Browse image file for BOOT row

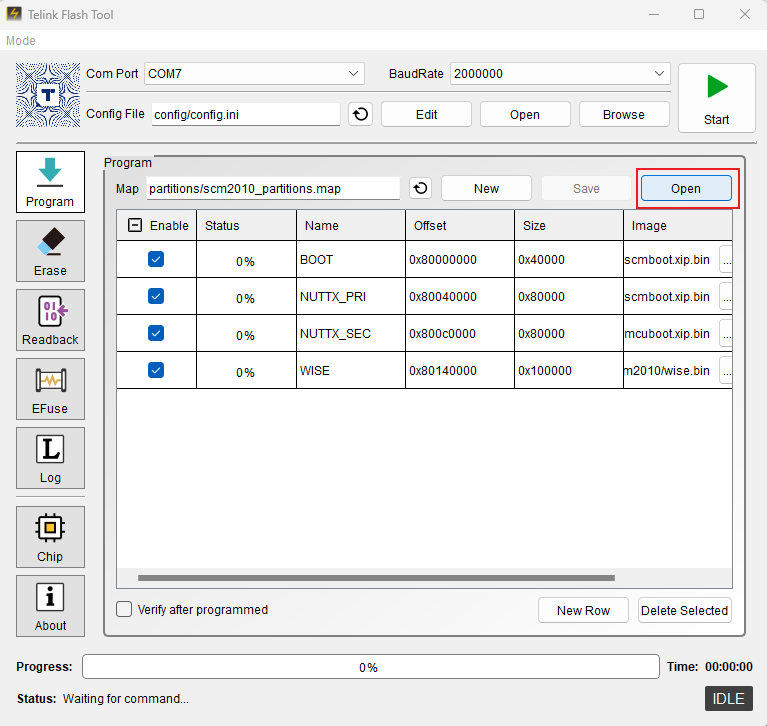point(726,260)
